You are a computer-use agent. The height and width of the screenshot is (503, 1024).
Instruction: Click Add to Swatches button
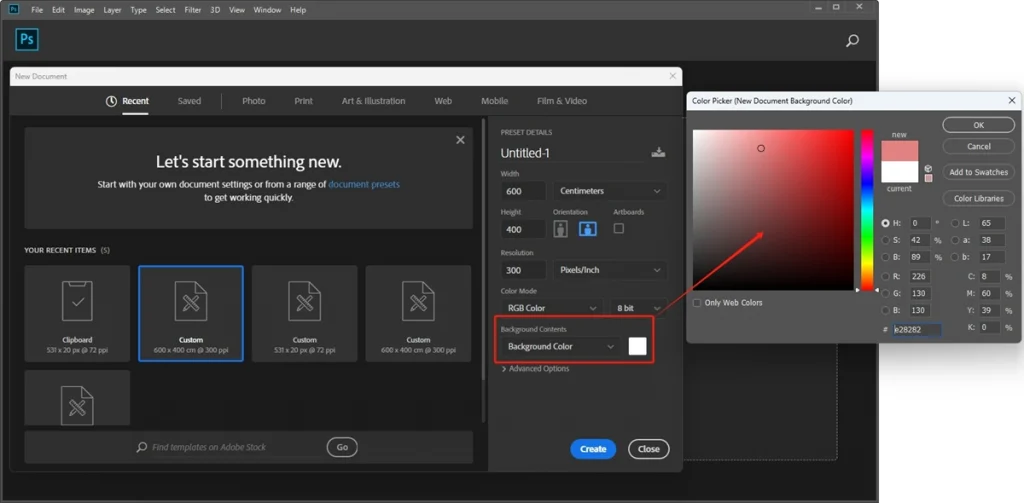978,172
